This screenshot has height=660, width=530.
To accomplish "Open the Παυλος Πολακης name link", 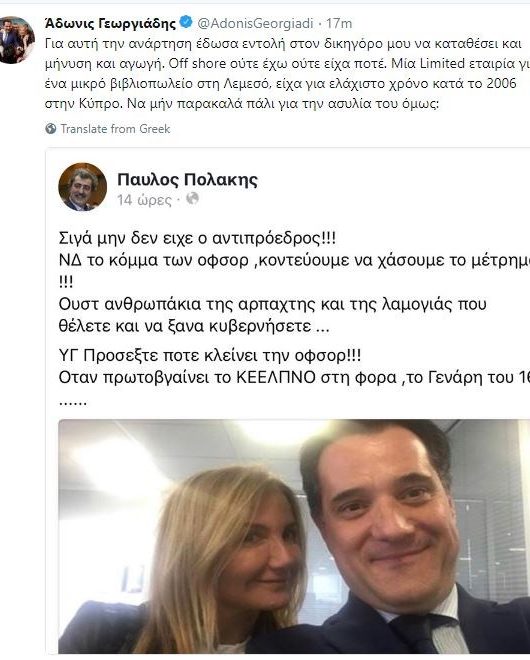I will pos(187,179).
